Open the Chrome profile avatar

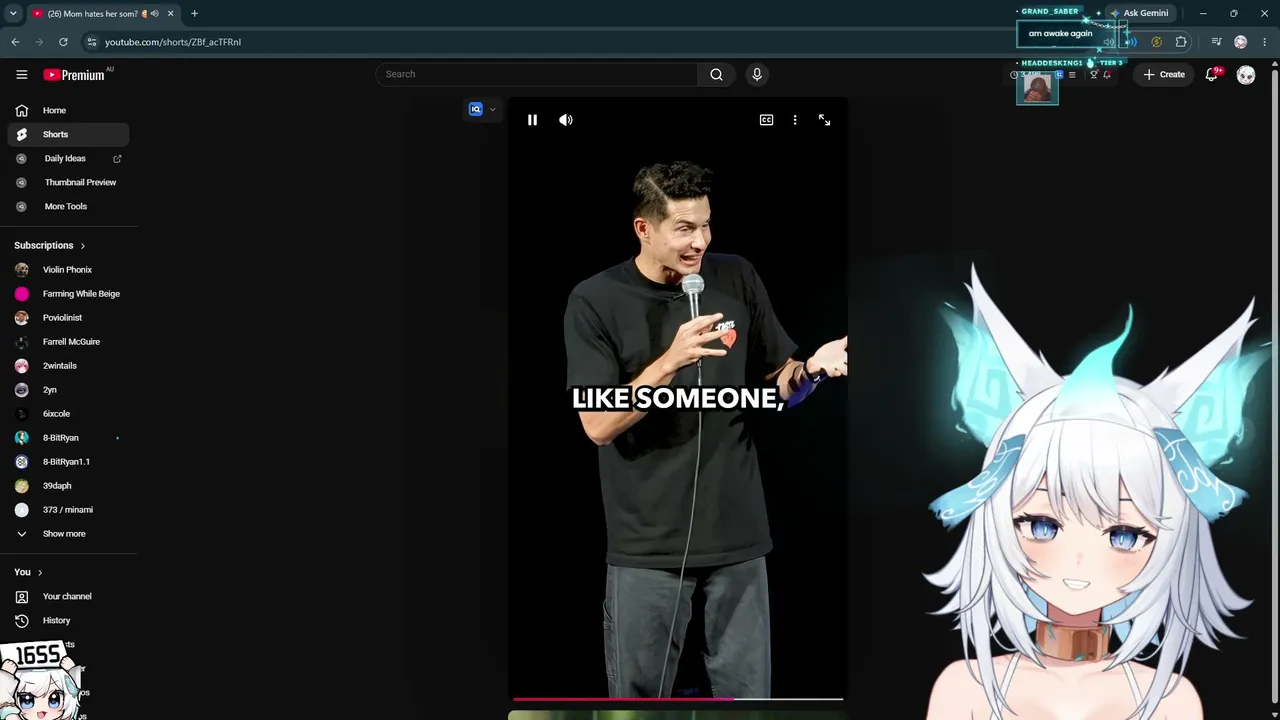1241,42
